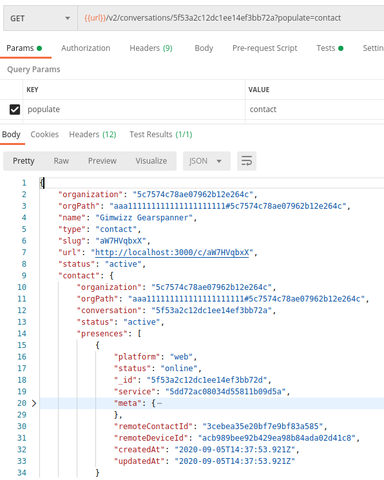Open the response Headers (12) tab
Screen dimensions: 384x480
coord(93,135)
